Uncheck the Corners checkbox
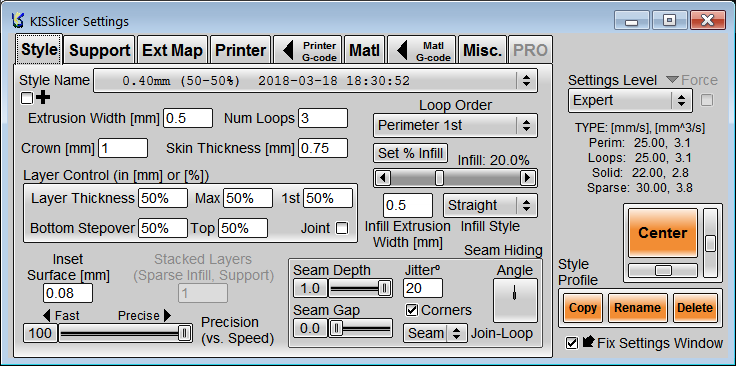The height and width of the screenshot is (366, 736). click(412, 310)
